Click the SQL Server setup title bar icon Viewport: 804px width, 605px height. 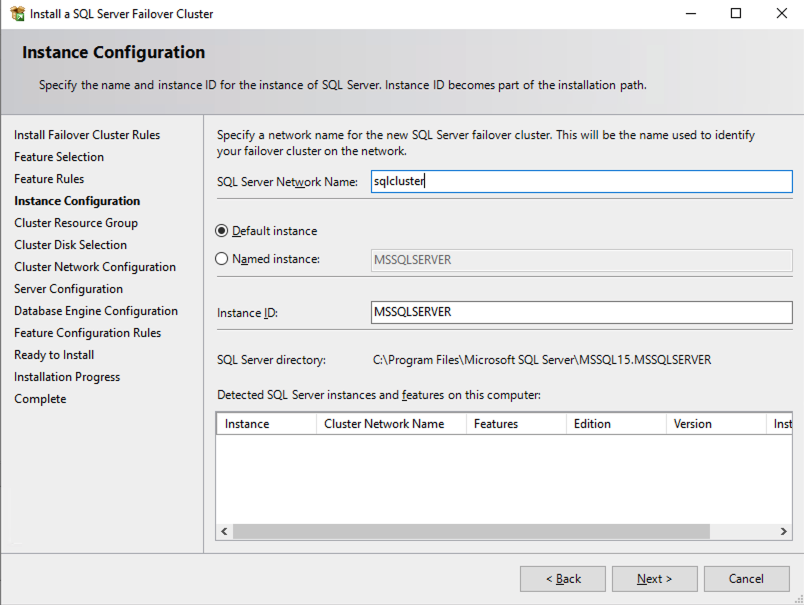17,14
